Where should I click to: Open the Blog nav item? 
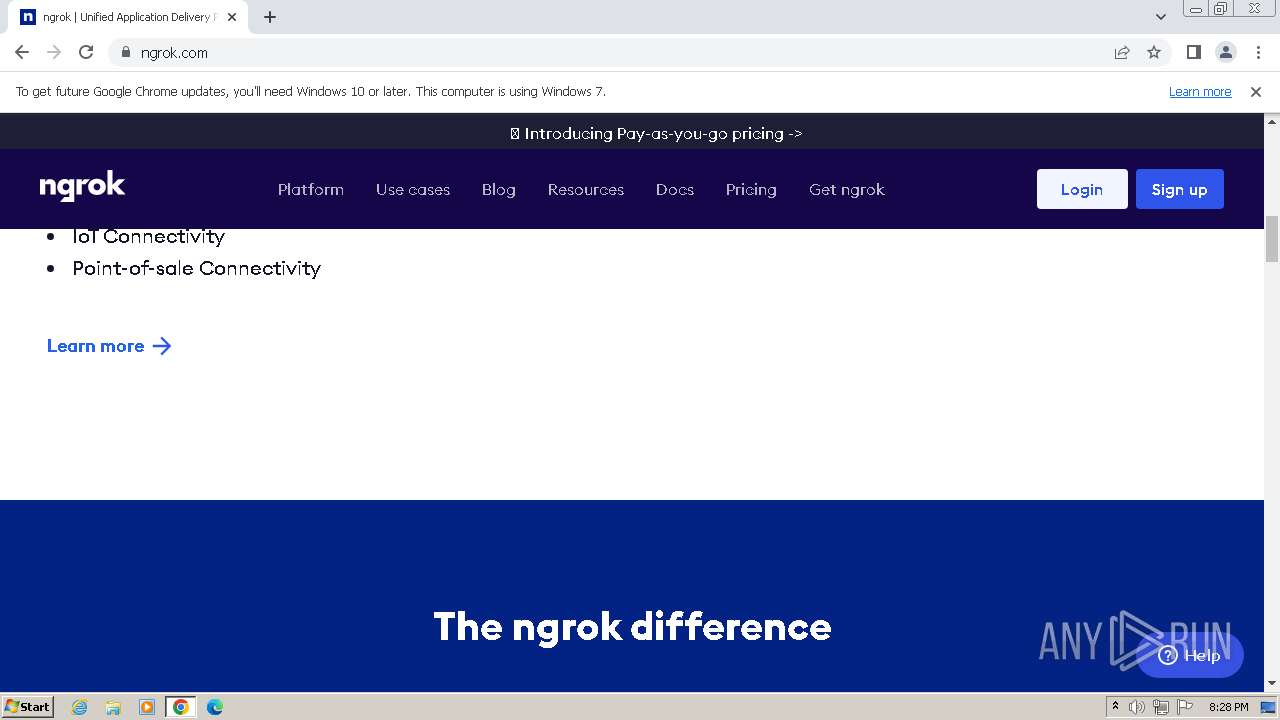tap(499, 189)
